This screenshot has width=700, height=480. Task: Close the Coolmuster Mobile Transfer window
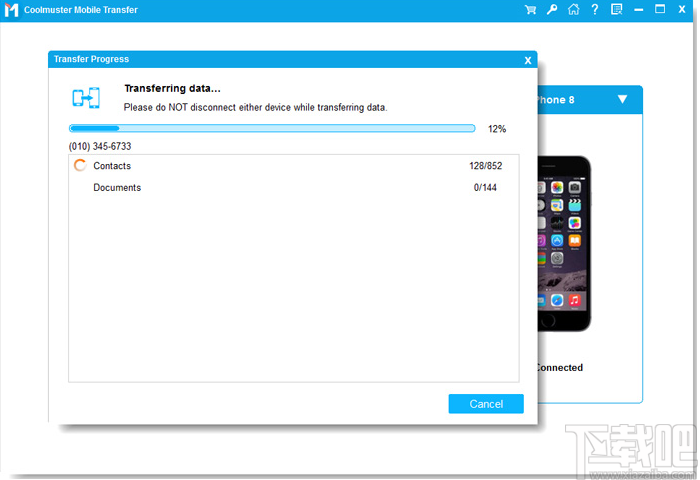(x=682, y=9)
